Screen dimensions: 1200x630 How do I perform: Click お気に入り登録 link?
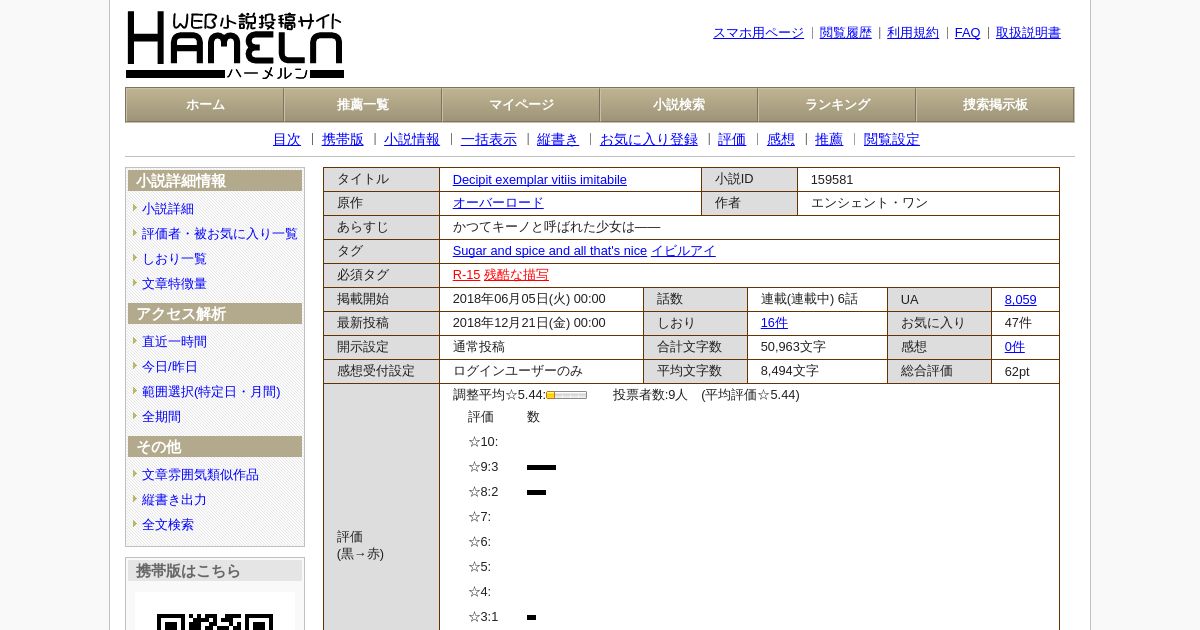click(649, 140)
